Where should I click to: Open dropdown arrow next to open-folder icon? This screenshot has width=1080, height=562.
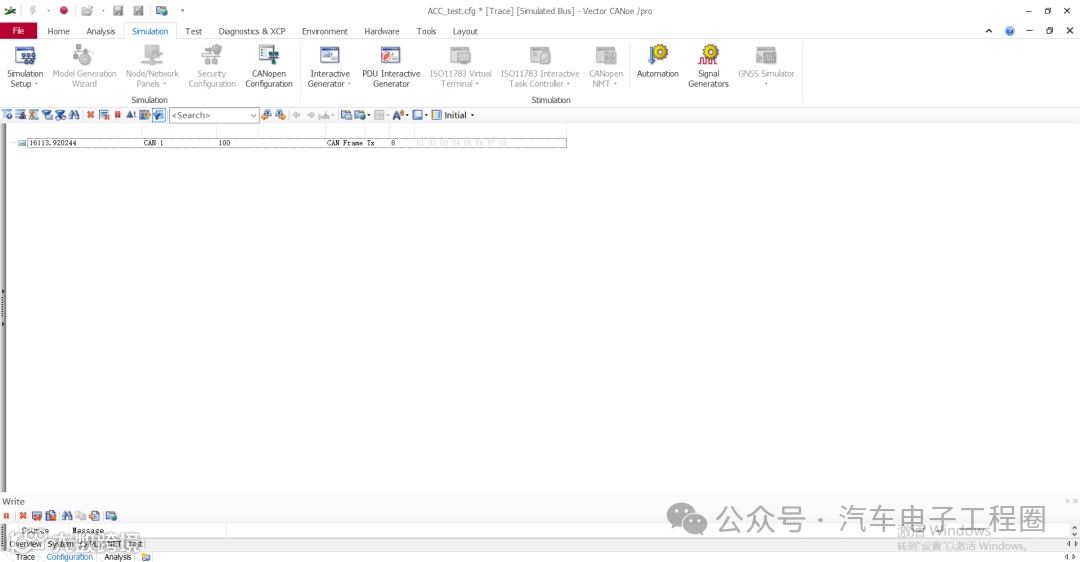point(103,10)
